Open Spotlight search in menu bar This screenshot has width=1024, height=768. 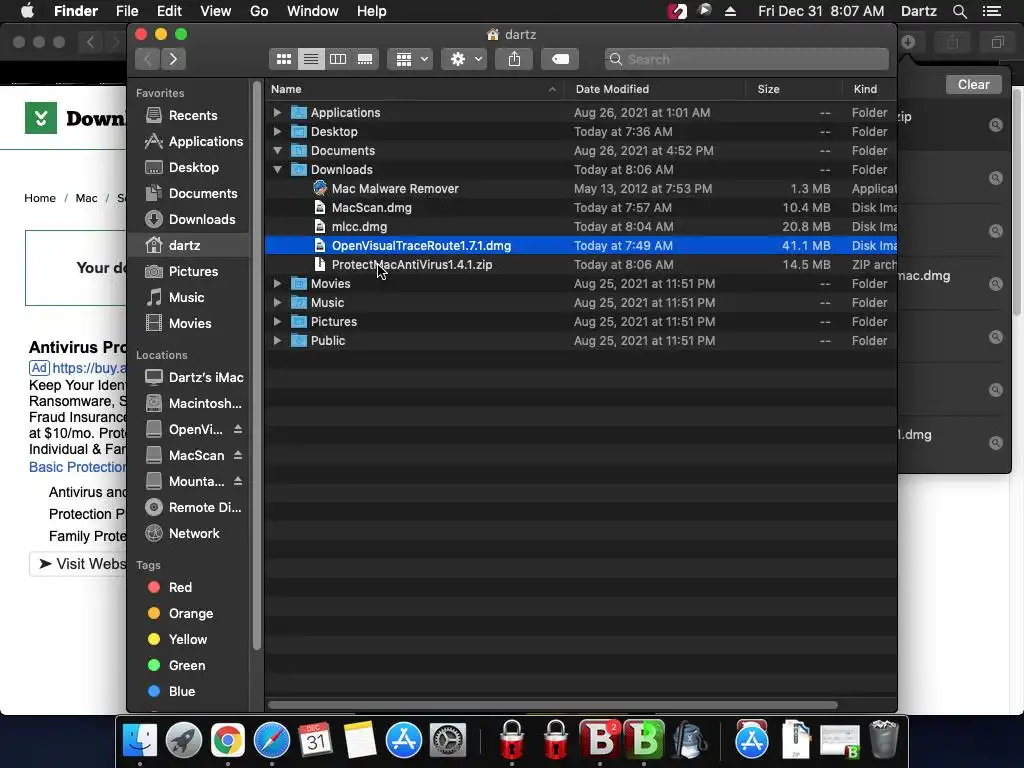click(x=959, y=11)
